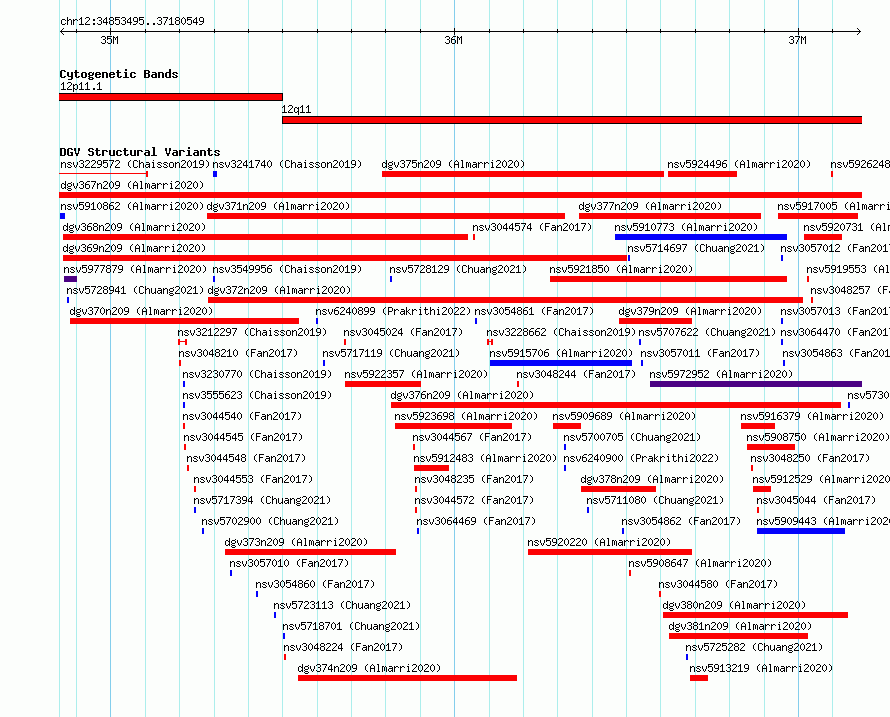Select dgv378n209 (Almarri2020) label
This screenshot has width=890, height=717.
click(652, 479)
